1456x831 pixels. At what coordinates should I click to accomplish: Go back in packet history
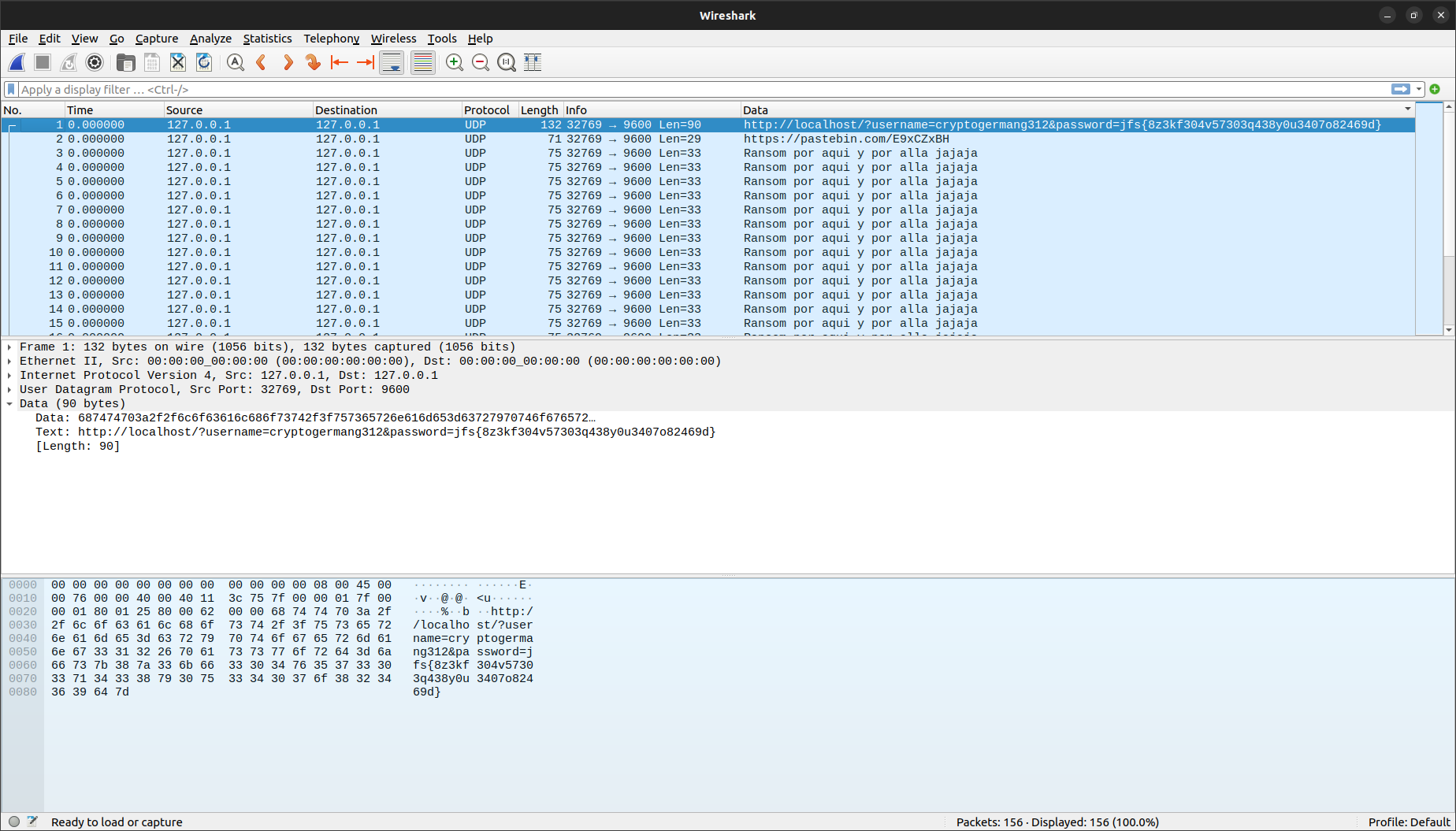pos(262,62)
